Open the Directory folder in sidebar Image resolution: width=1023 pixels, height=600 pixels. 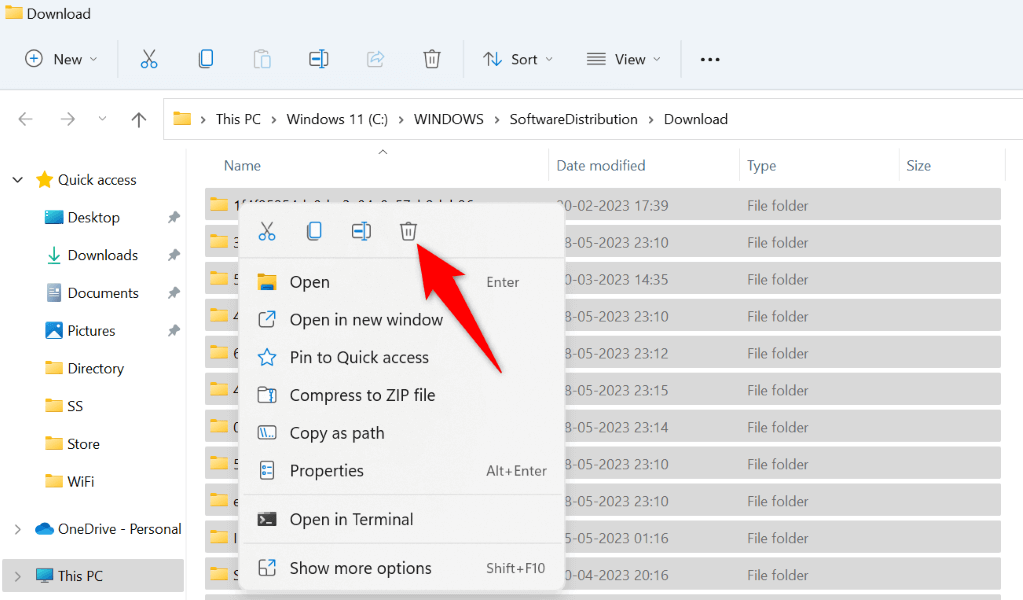[x=96, y=368]
